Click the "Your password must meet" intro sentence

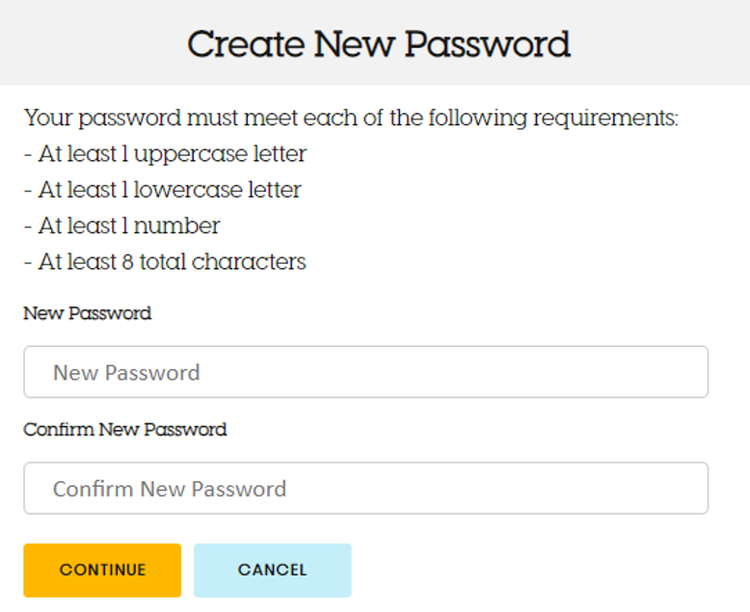[x=351, y=118]
